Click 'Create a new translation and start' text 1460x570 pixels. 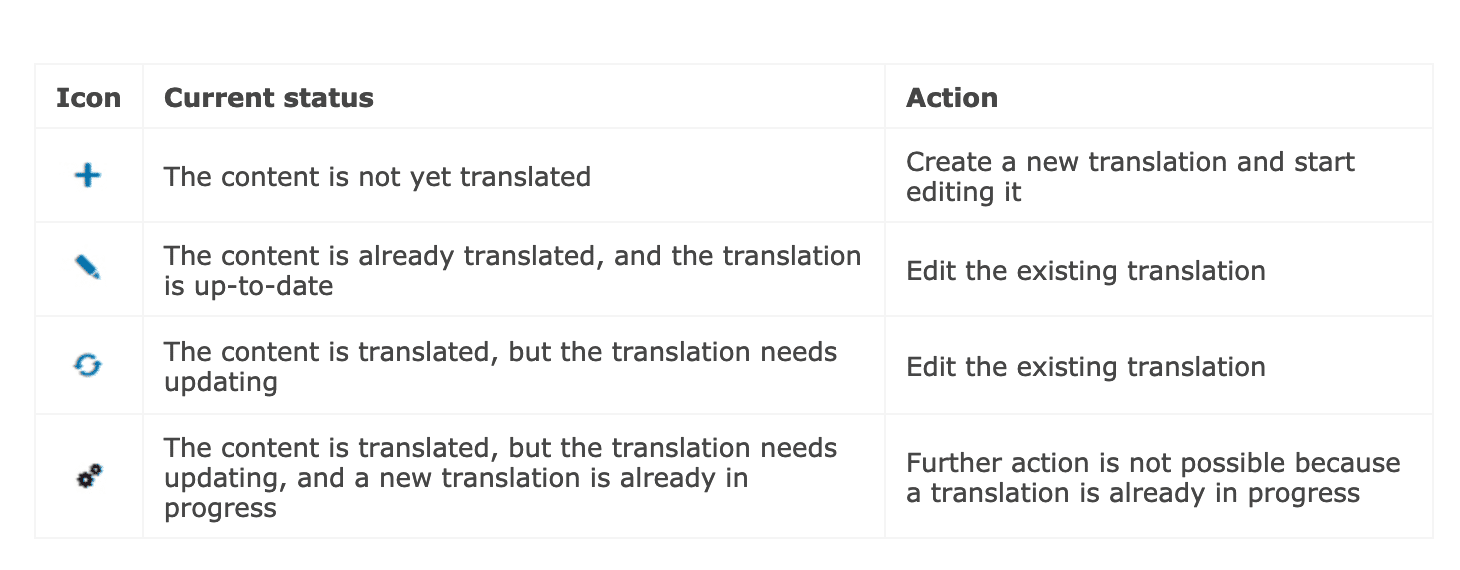click(1130, 162)
